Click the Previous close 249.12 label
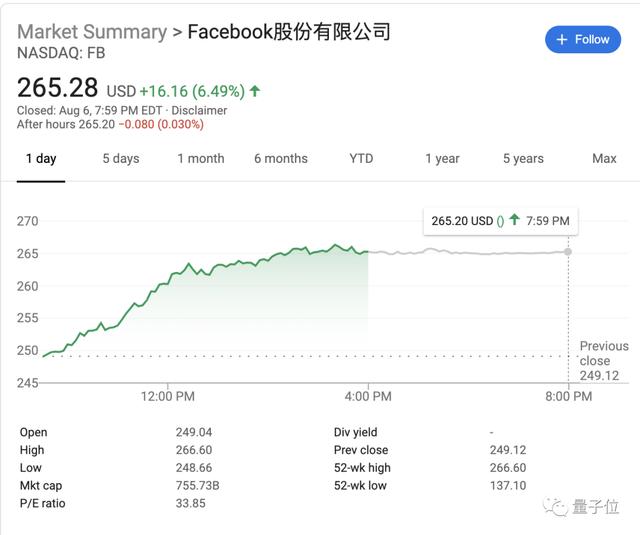Viewport: 640px width, 535px height. tap(604, 361)
